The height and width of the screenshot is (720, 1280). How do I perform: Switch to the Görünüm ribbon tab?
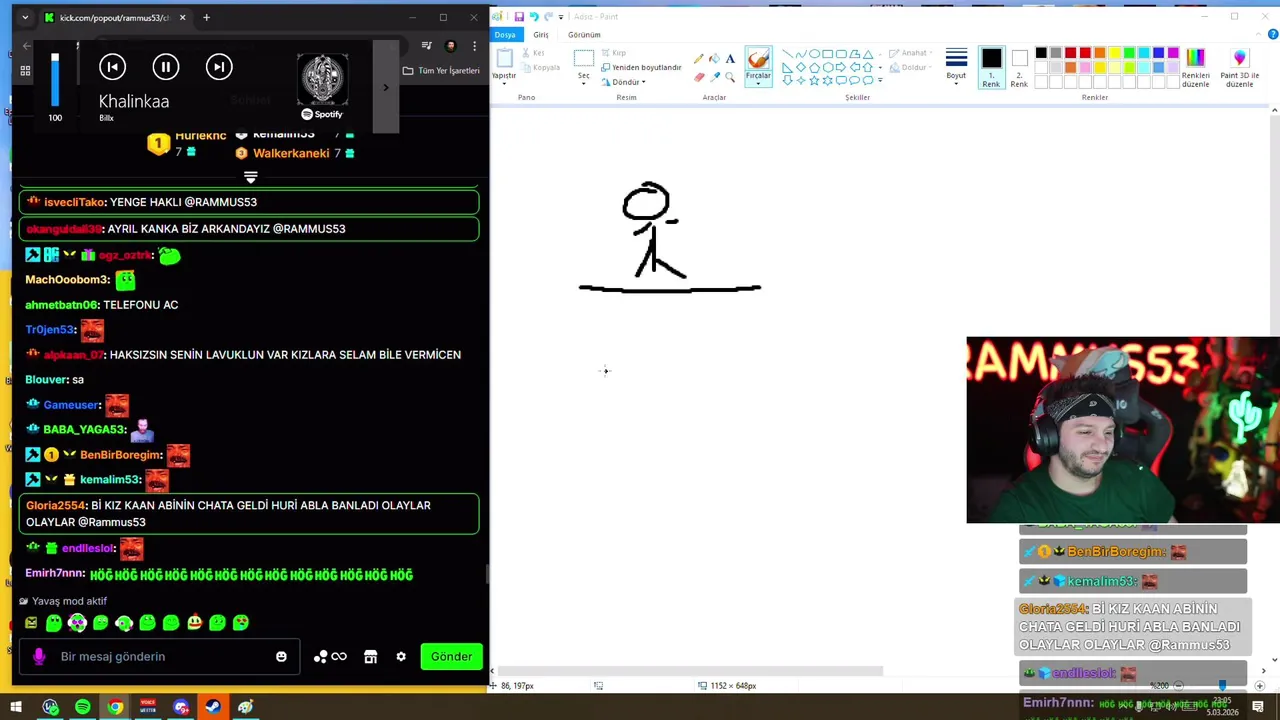584,35
